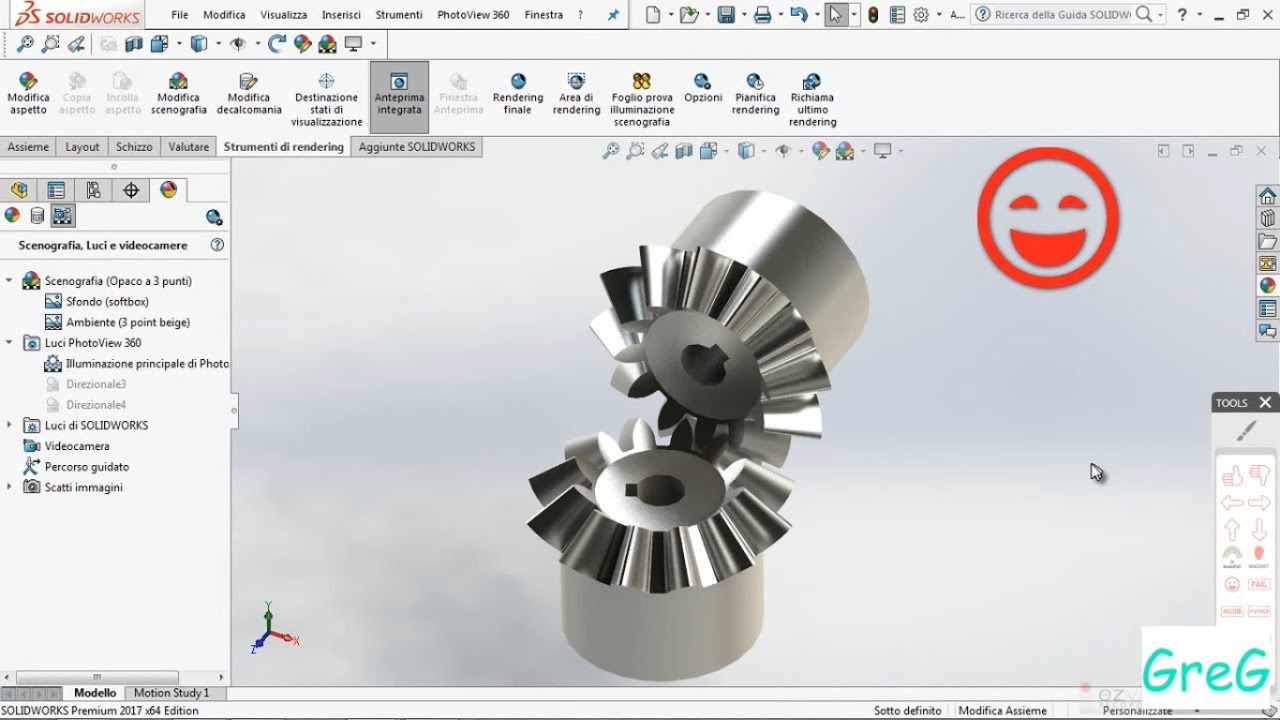Image resolution: width=1280 pixels, height=720 pixels.
Task: Click Destinazione stati di visualizzazione
Action: click(327, 100)
